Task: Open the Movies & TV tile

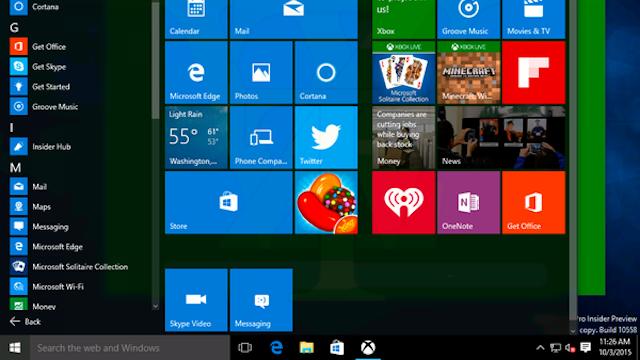Action: point(533,19)
